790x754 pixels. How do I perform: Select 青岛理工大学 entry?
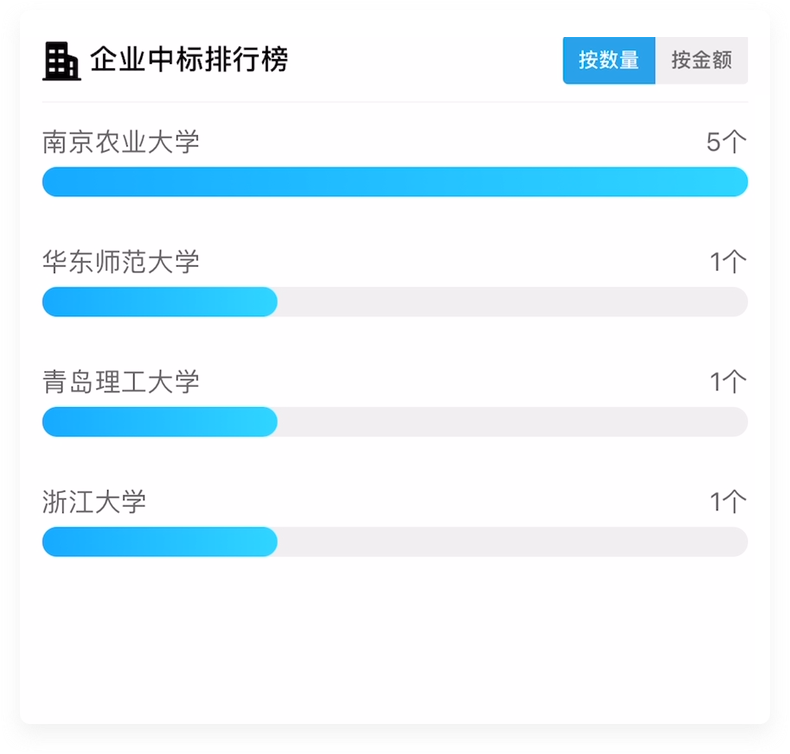(x=121, y=382)
